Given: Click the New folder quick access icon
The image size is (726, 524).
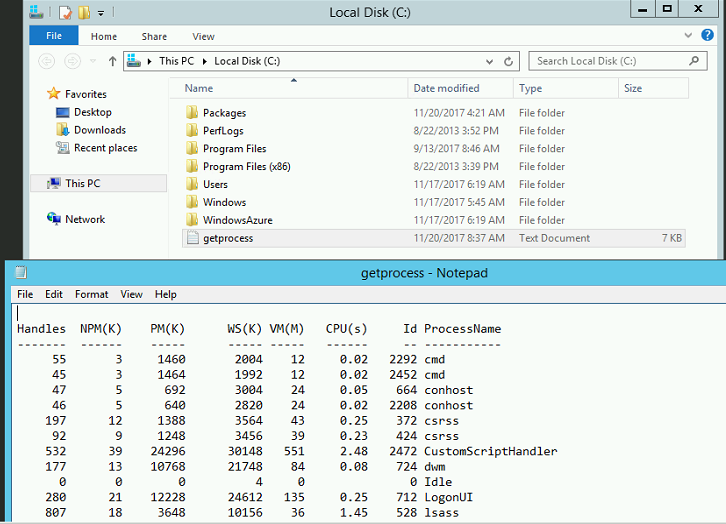Looking at the screenshot, I should tap(84, 12).
